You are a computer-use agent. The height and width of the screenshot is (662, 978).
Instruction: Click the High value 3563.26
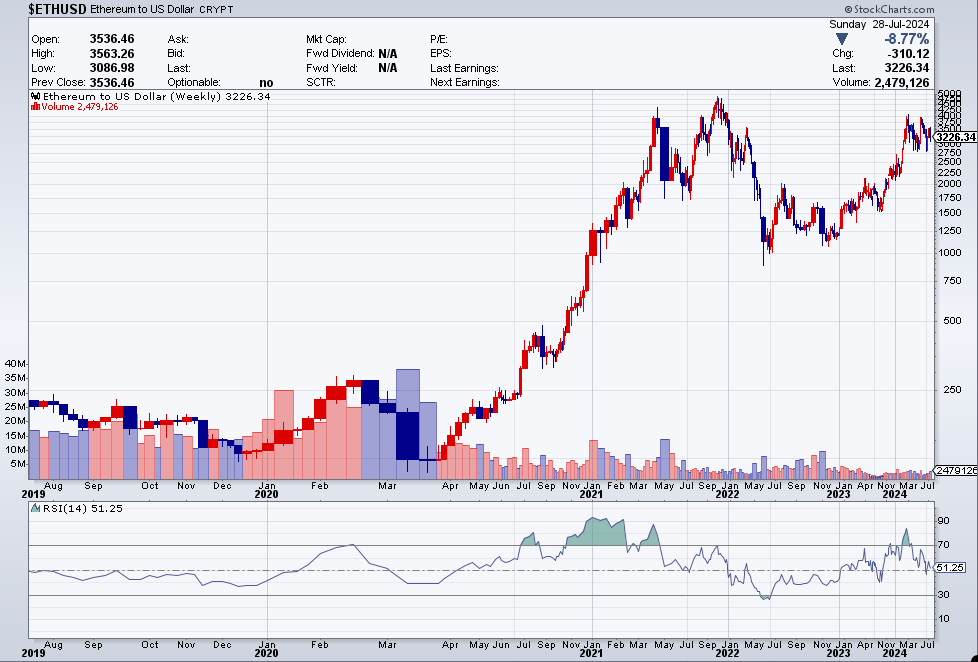pos(112,54)
